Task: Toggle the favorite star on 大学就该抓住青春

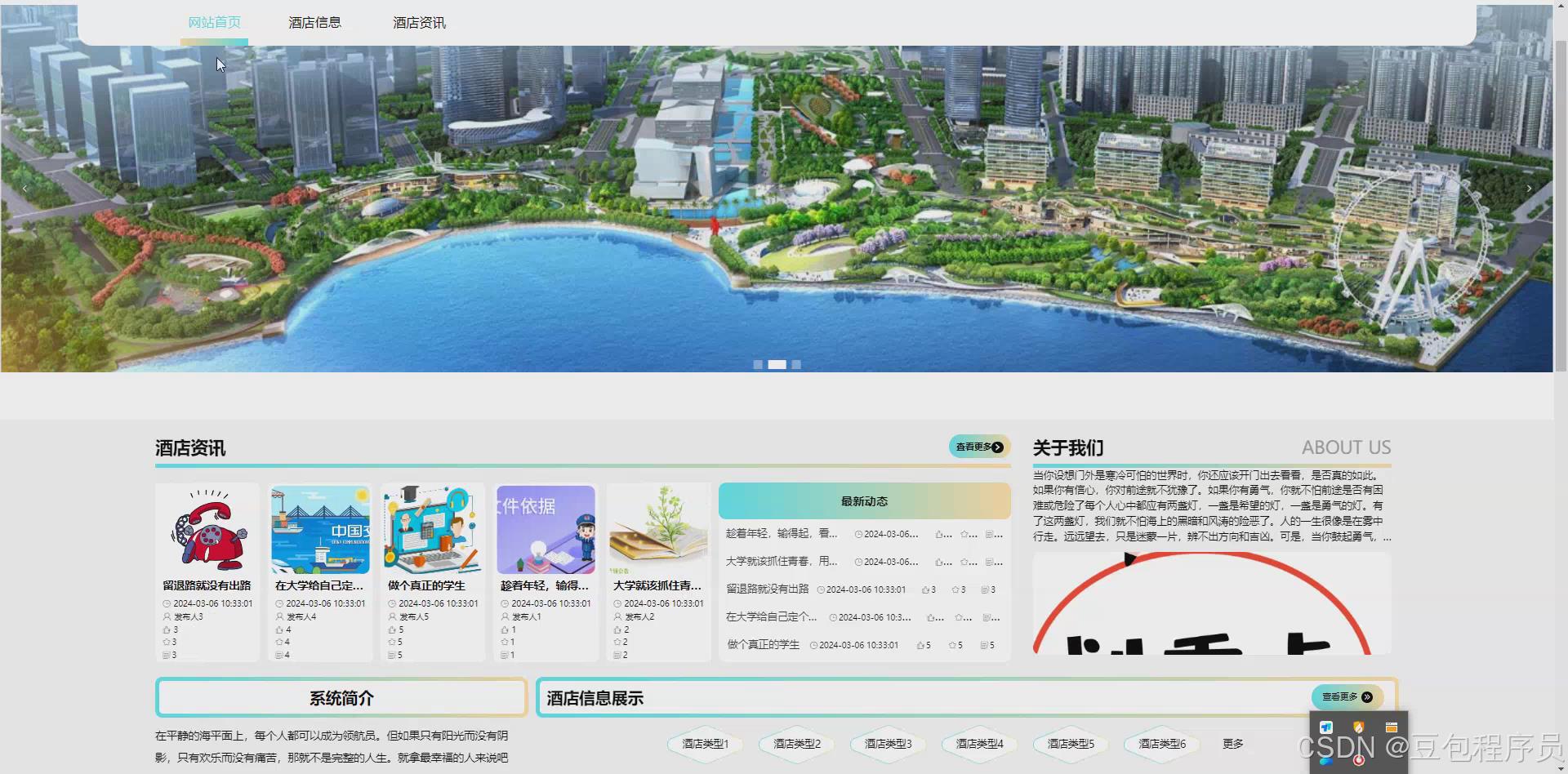Action: click(964, 563)
